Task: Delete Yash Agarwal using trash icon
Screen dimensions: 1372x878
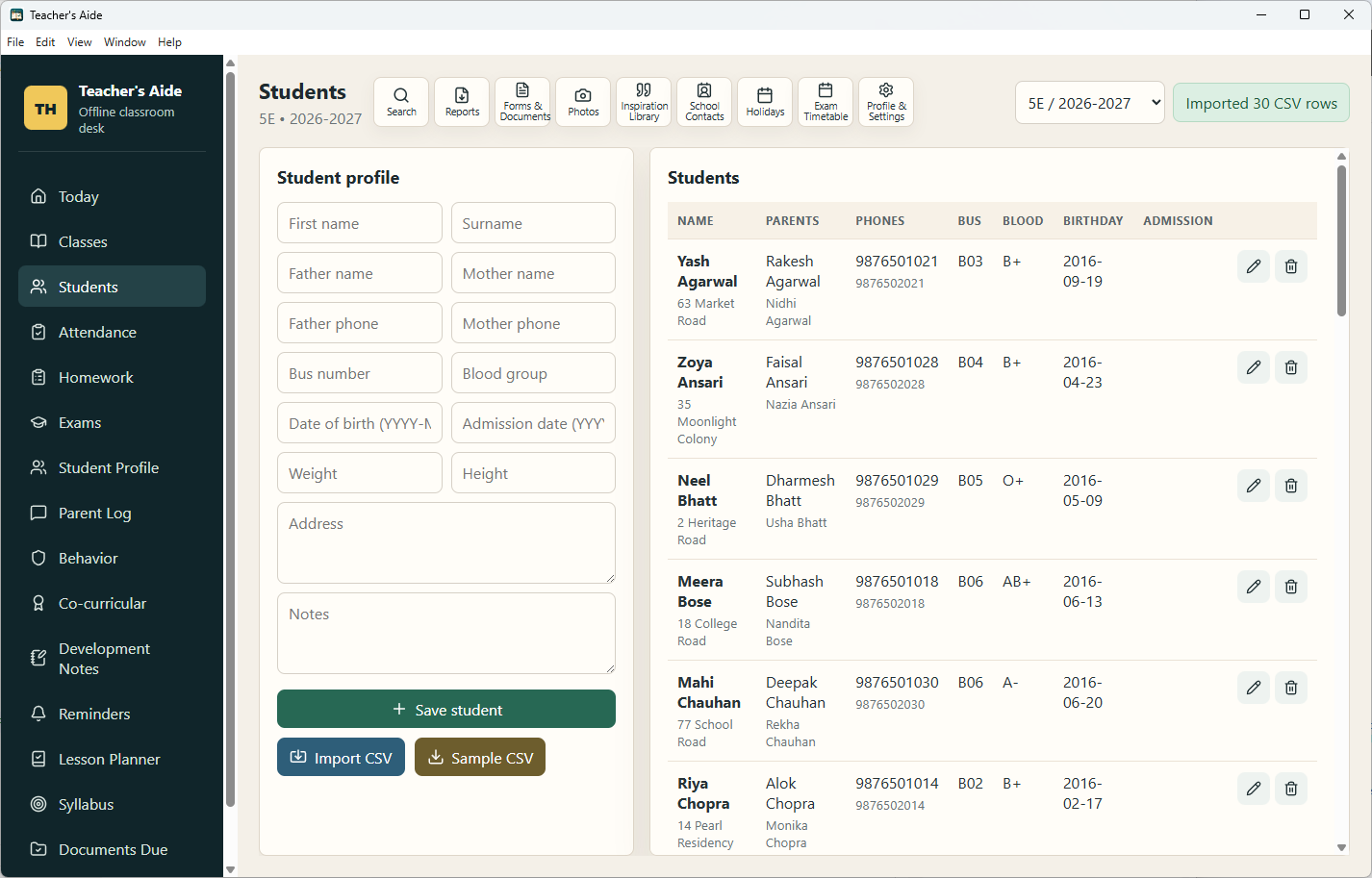Action: (x=1291, y=266)
